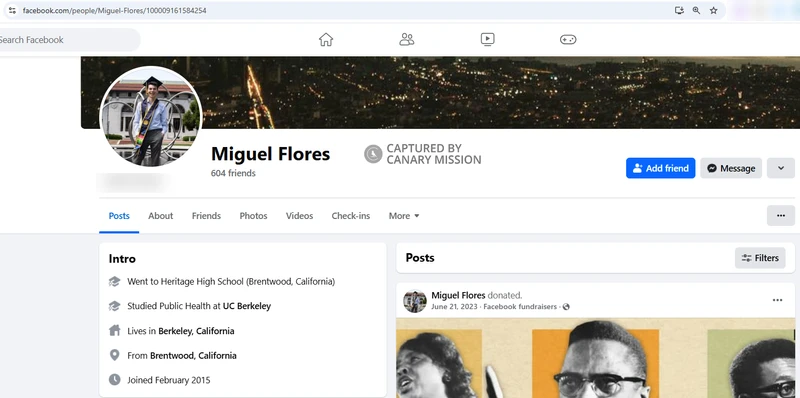Select the Photos tab

(x=253, y=216)
